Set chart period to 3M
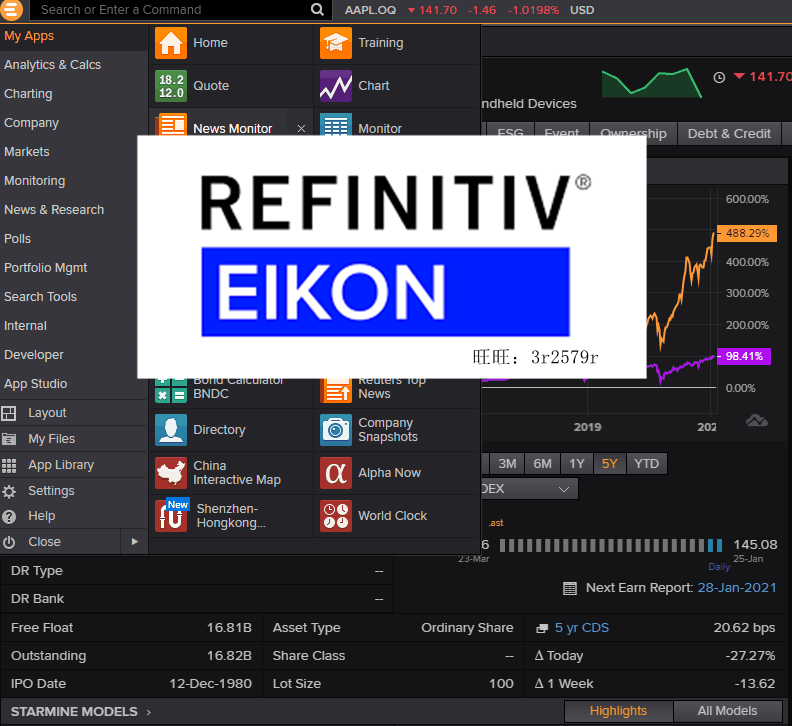792x726 pixels. pyautogui.click(x=507, y=464)
